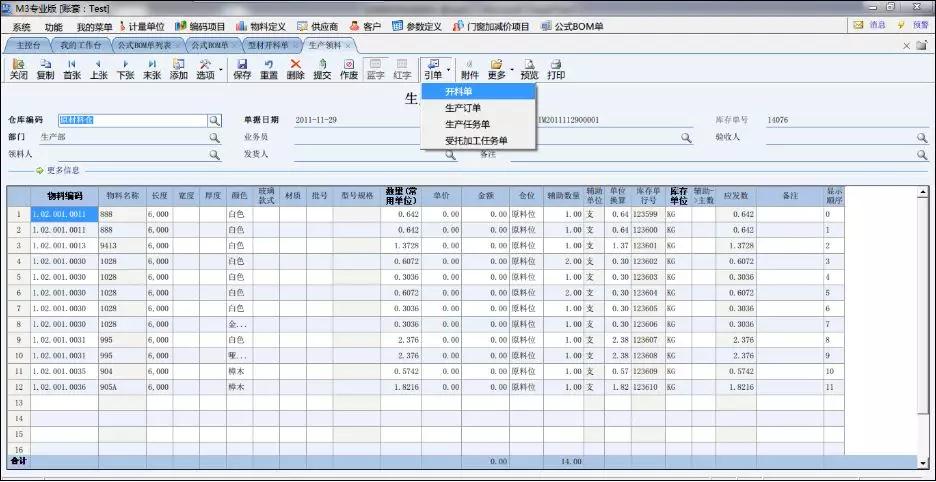The height and width of the screenshot is (482, 936).
Task: Open 编码项目 shortcut in menu bar
Action: point(200,27)
